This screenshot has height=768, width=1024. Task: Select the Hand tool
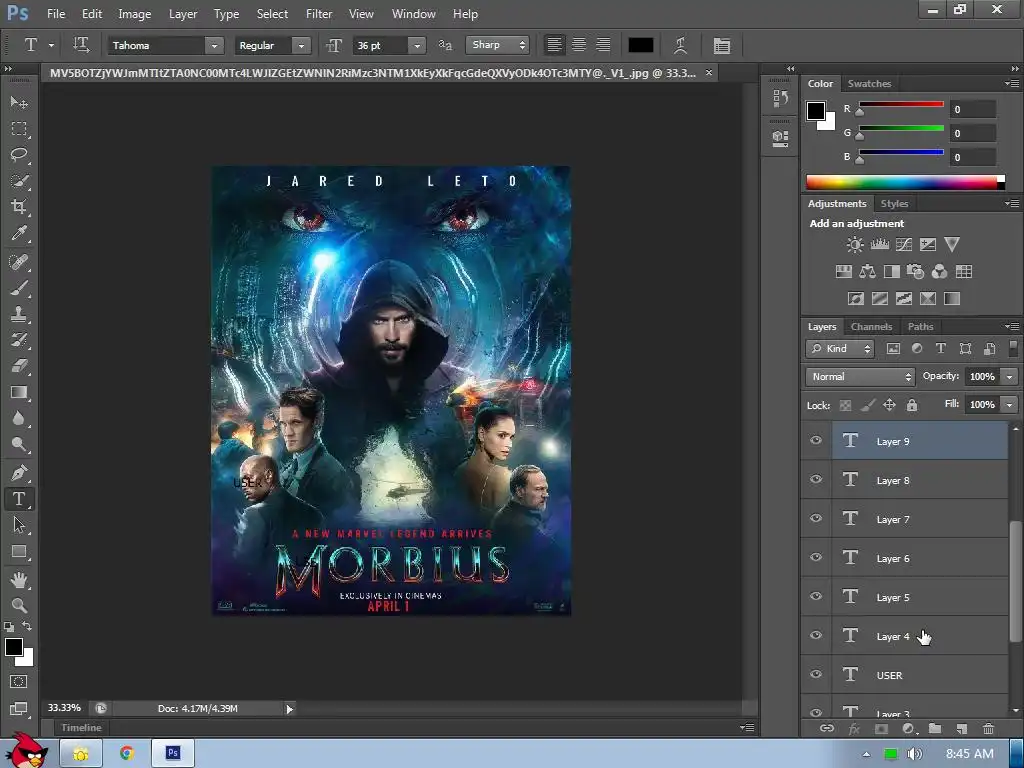point(19,580)
